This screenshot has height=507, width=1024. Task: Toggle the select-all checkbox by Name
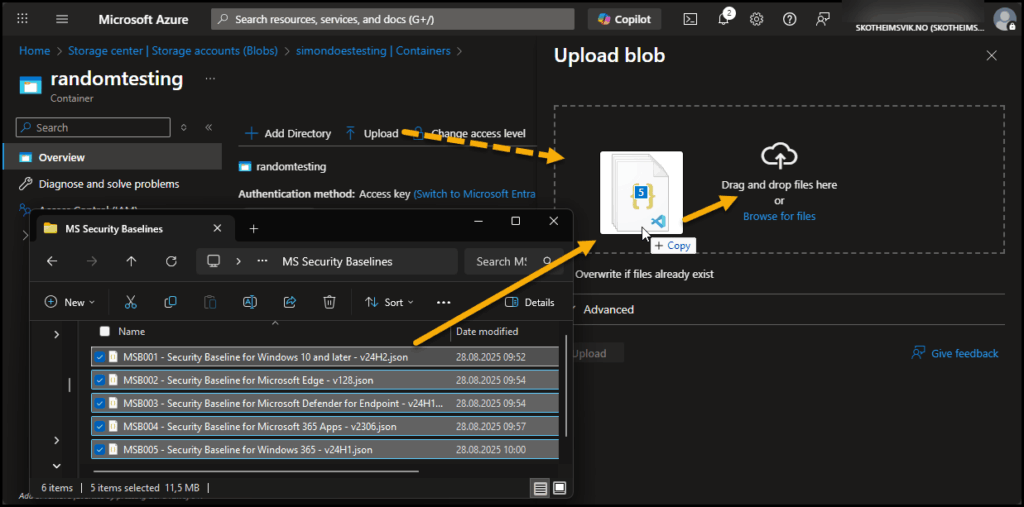pyautogui.click(x=104, y=331)
